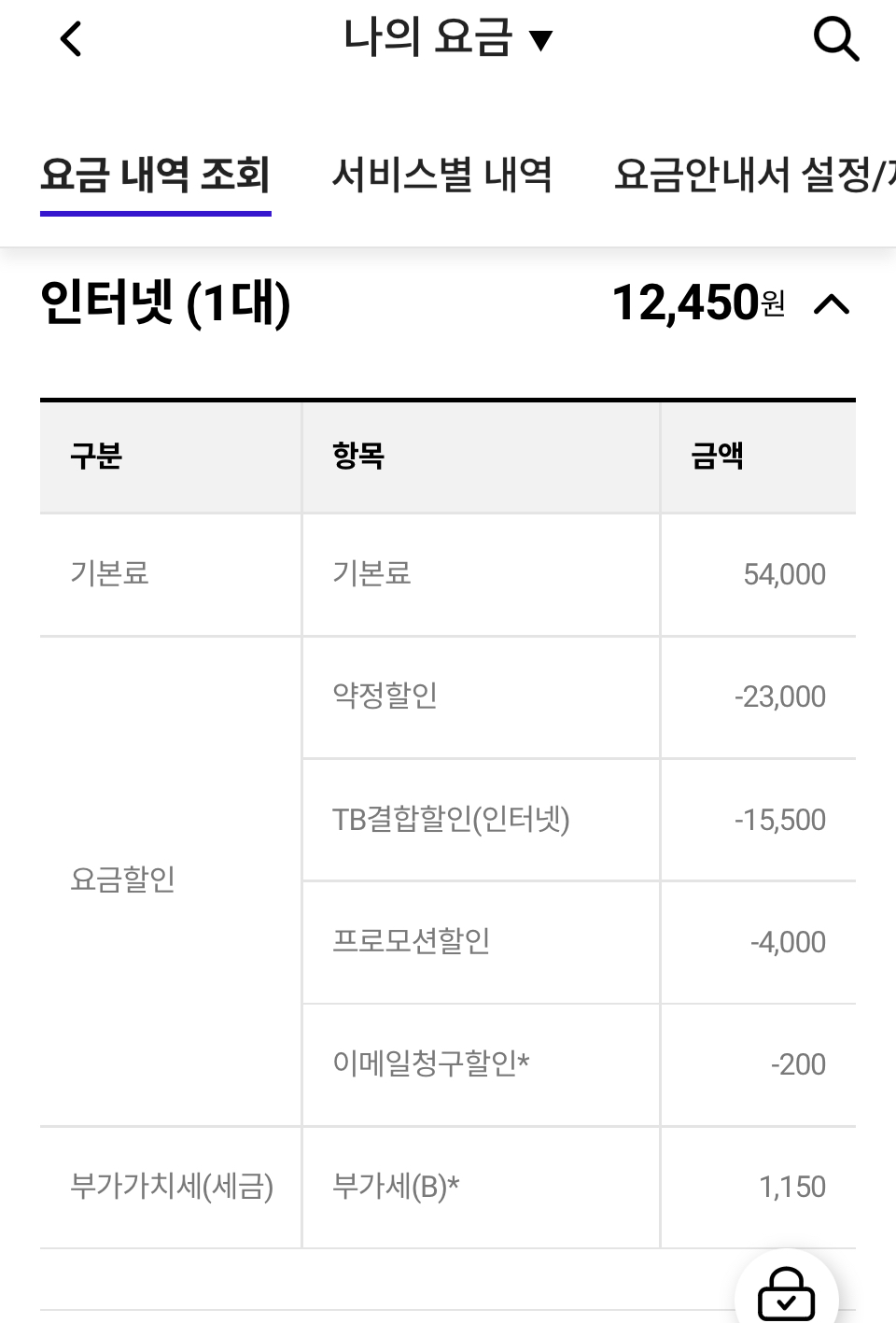Tap the 이메일청구할인* item
Viewport: 896px width, 1323px height.
431,1063
